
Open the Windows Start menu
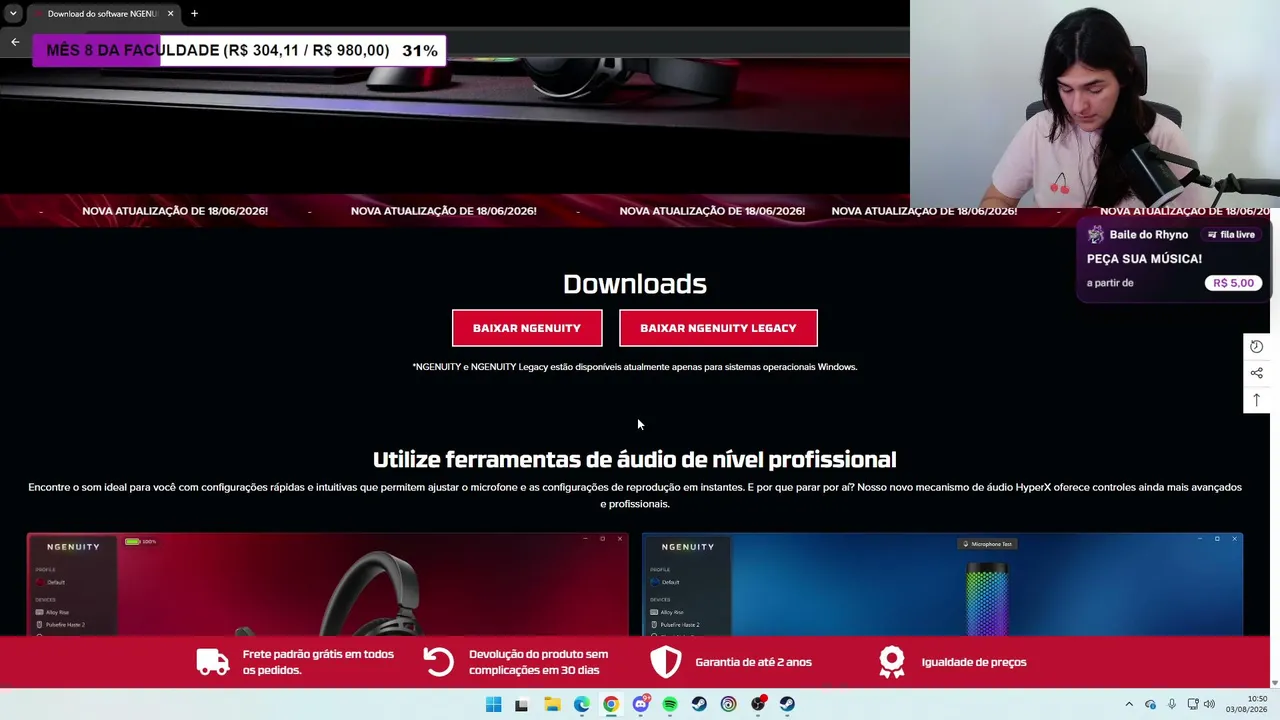tap(493, 704)
